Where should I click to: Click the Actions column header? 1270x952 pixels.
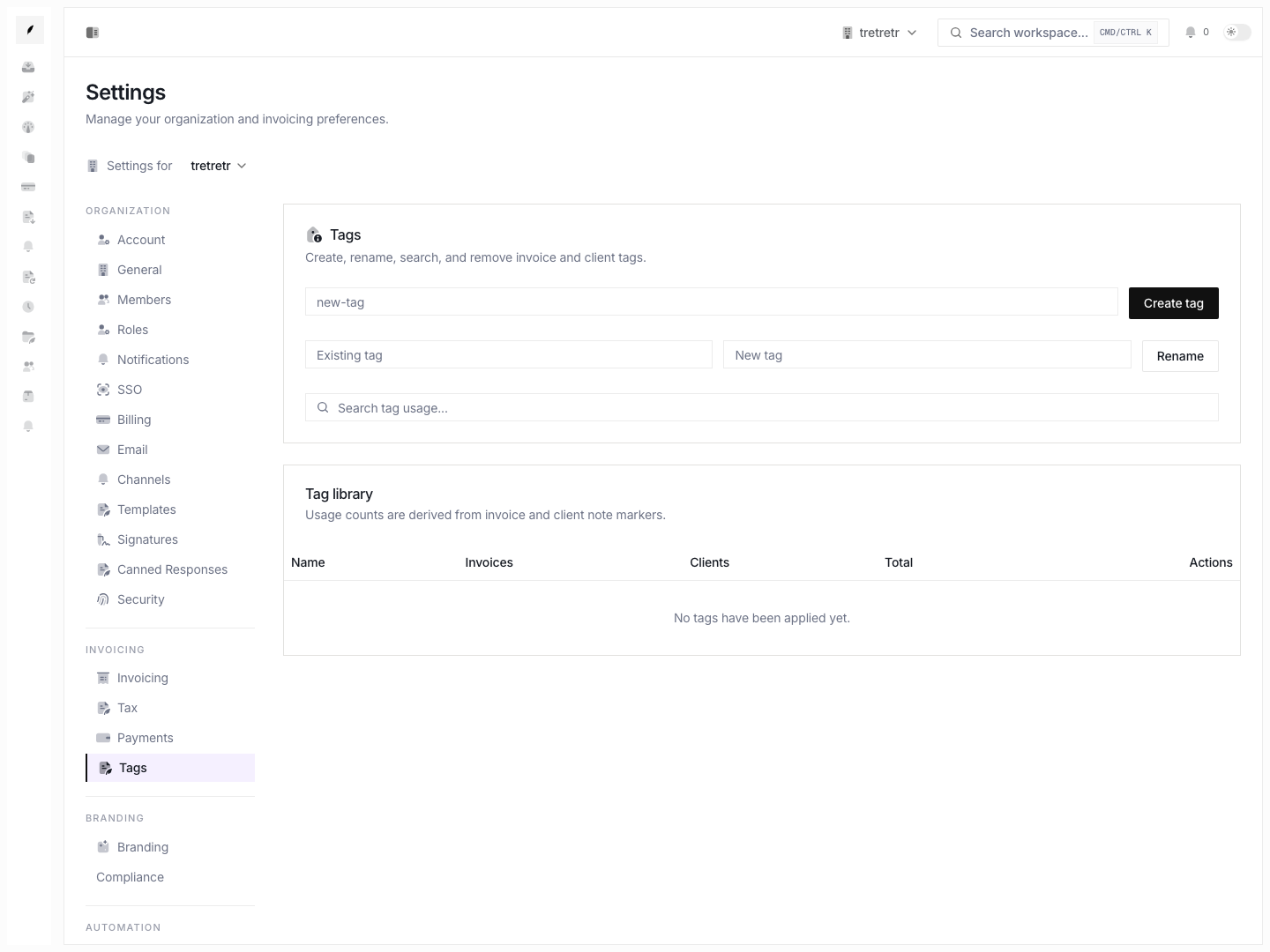pos(1211,562)
